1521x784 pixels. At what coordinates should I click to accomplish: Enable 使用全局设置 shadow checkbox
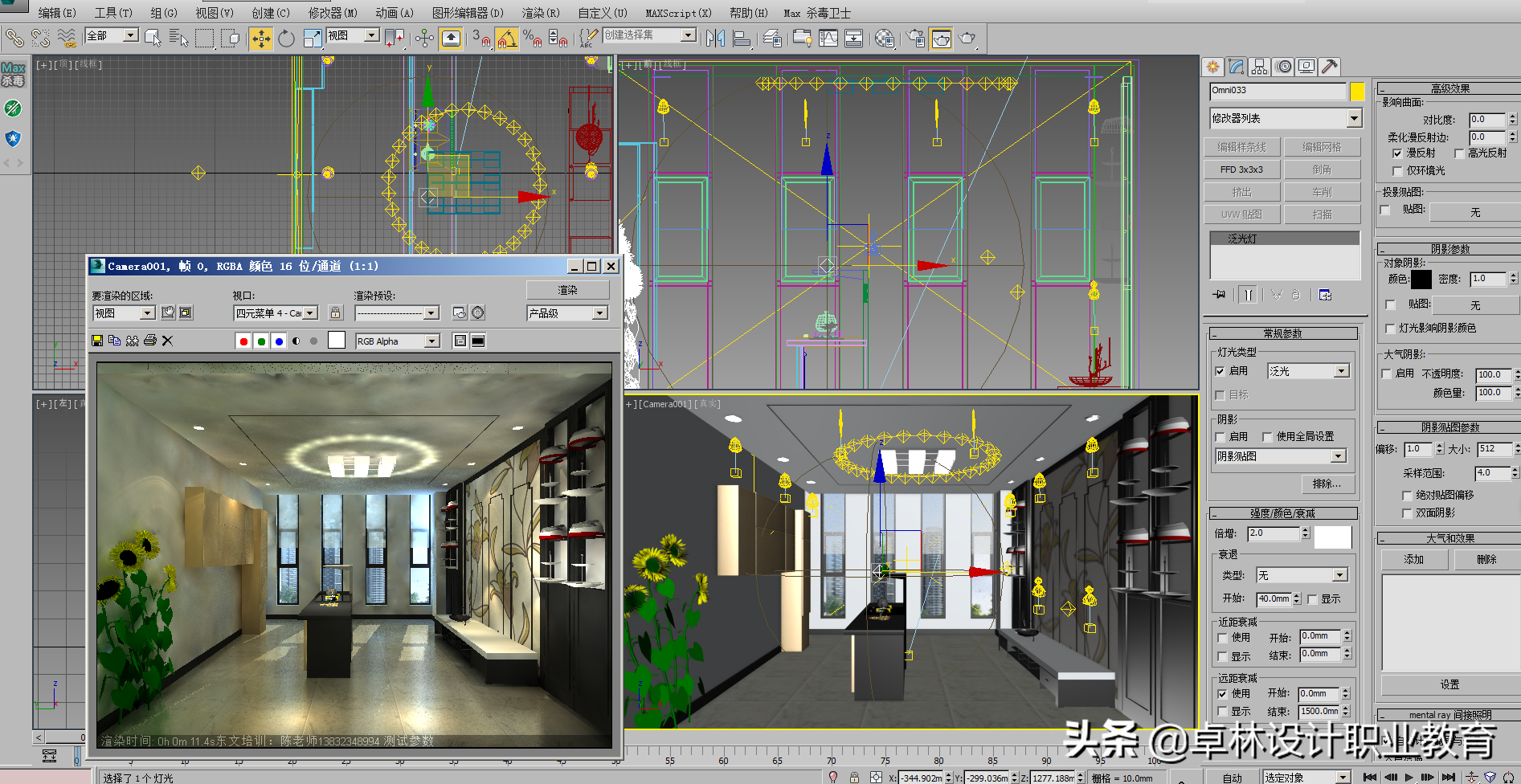point(1267,437)
